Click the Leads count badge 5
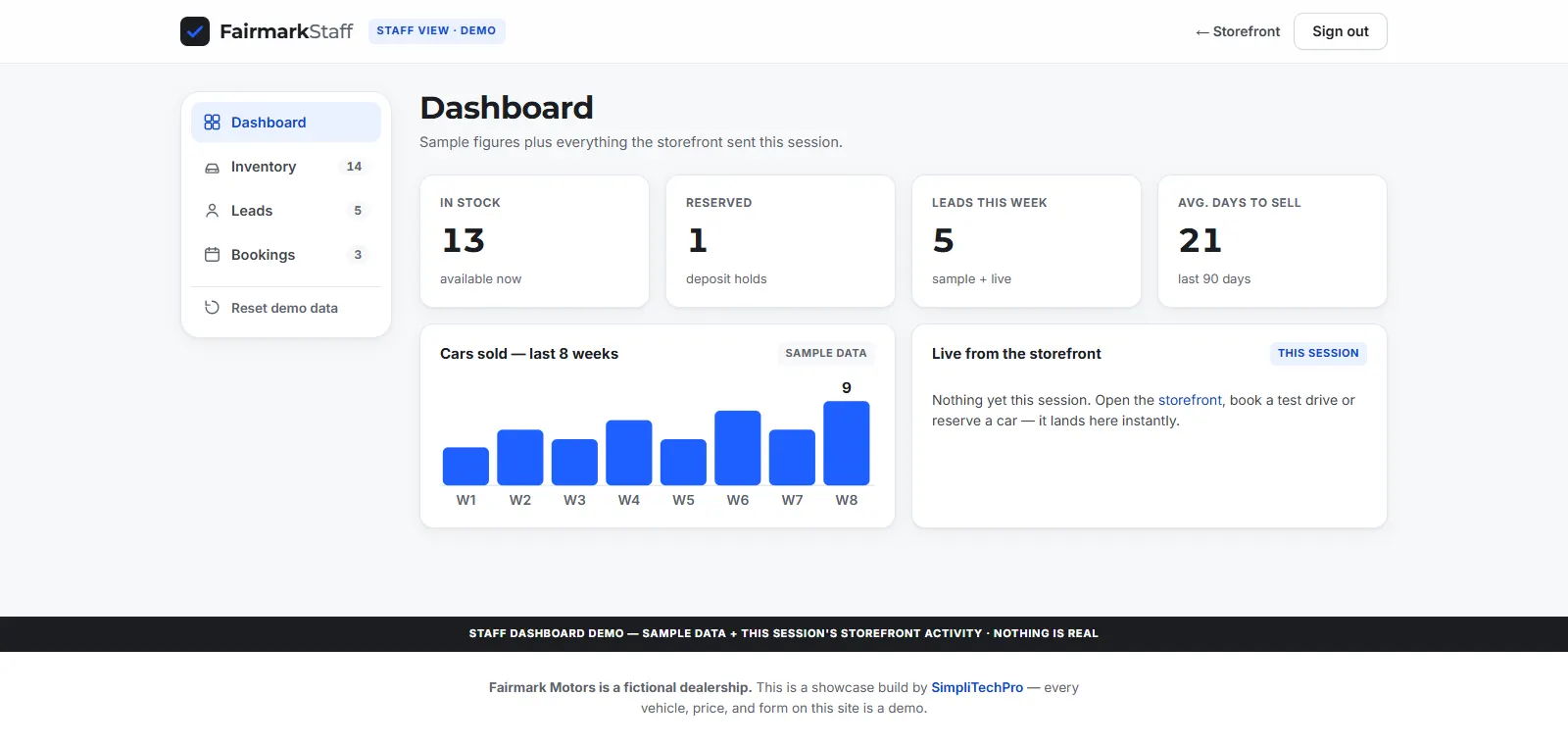 (x=358, y=211)
